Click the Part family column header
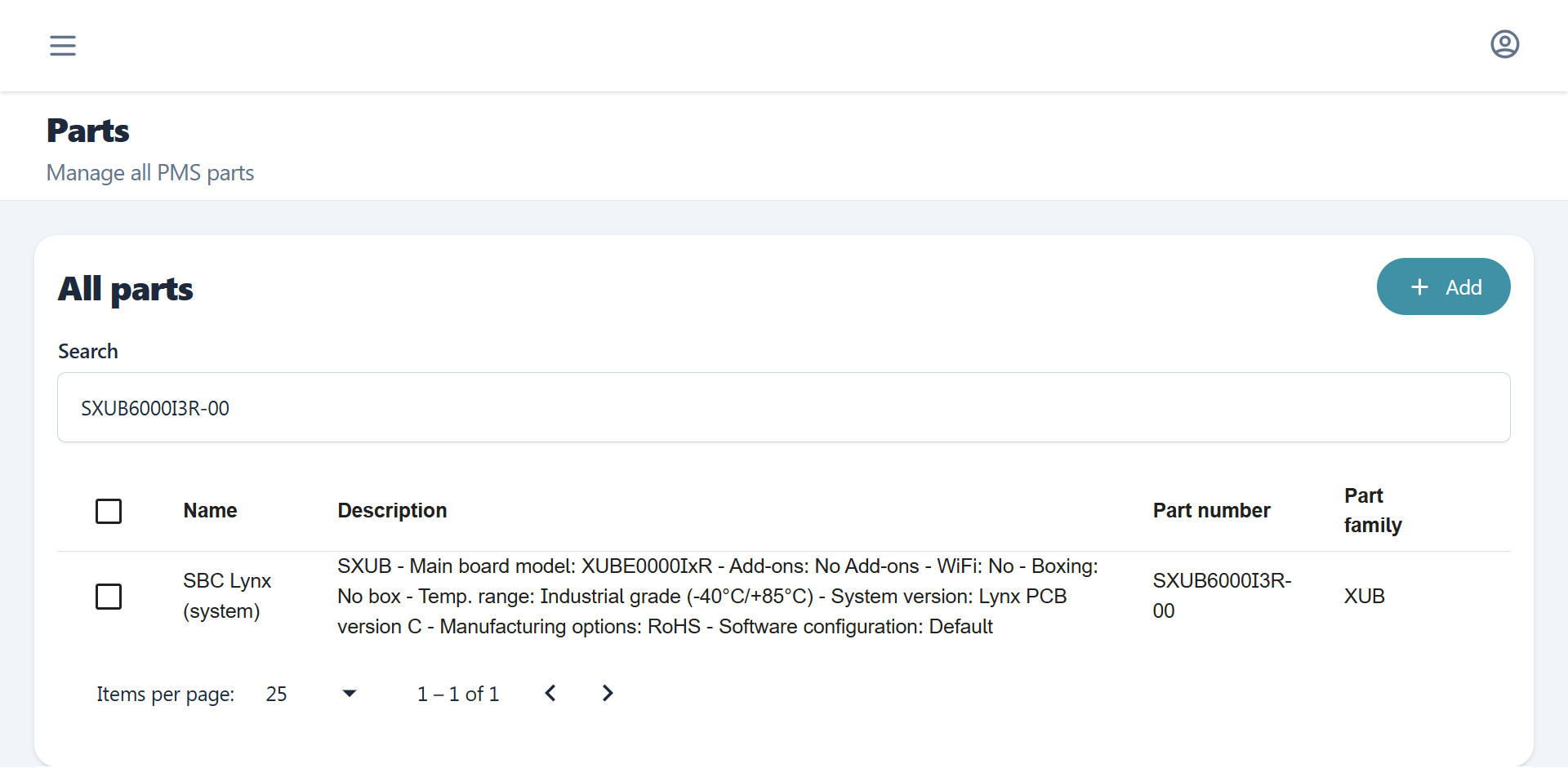The width and height of the screenshot is (1568, 768). pos(1373,511)
